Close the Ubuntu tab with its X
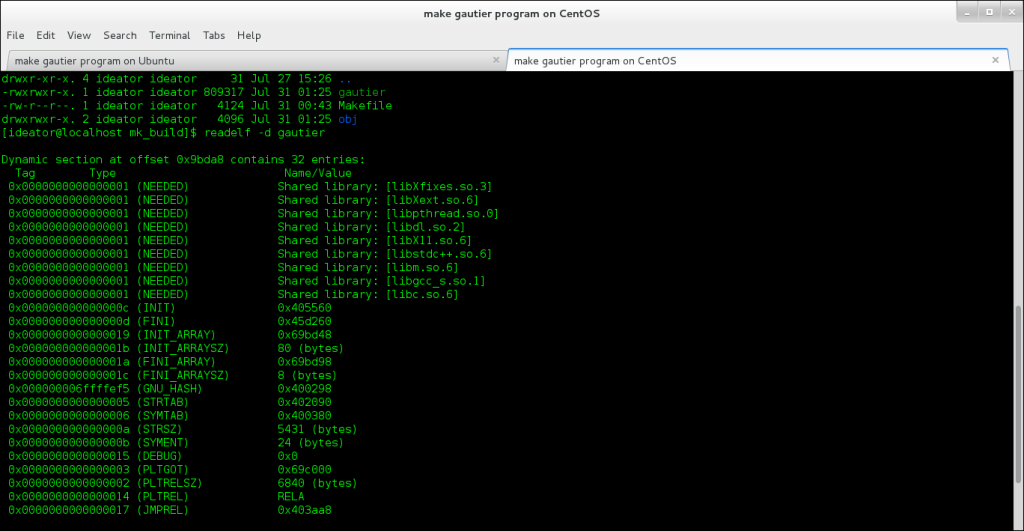The width and height of the screenshot is (1024, 531). pos(496,60)
